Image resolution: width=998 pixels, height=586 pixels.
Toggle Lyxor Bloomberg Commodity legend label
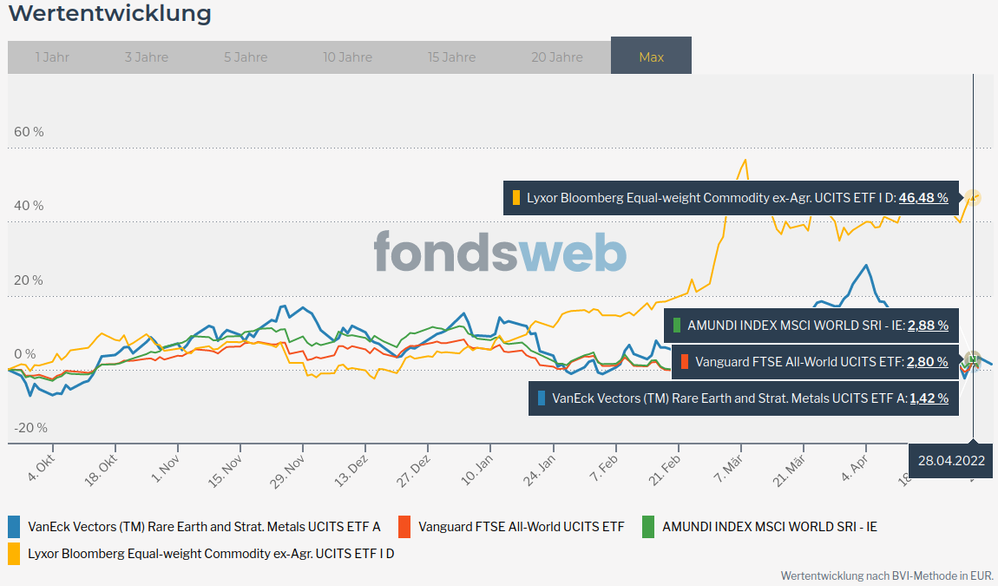click(211, 551)
